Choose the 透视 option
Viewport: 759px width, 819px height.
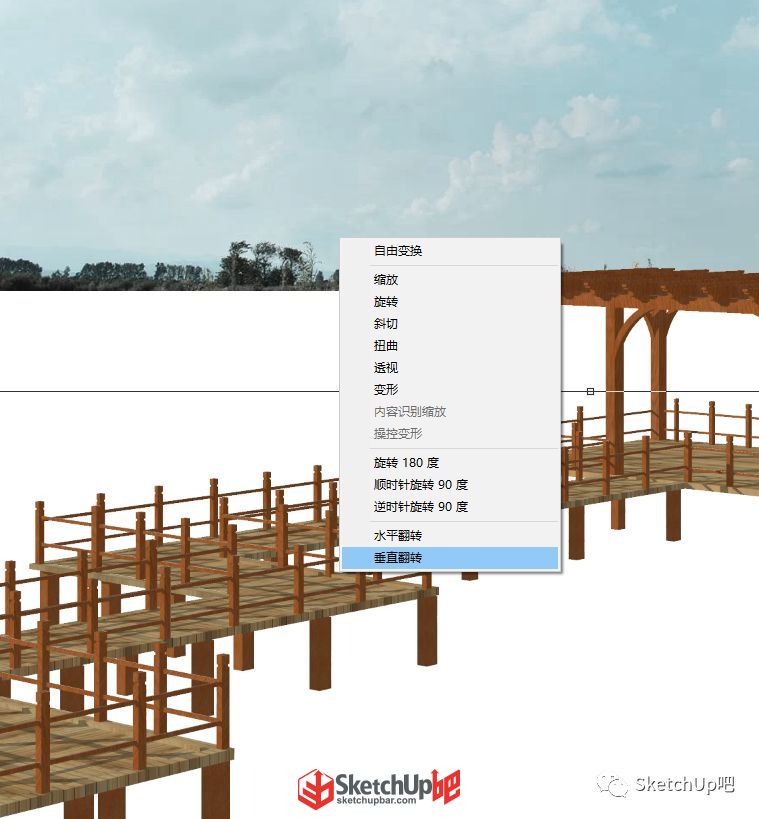(x=450, y=368)
